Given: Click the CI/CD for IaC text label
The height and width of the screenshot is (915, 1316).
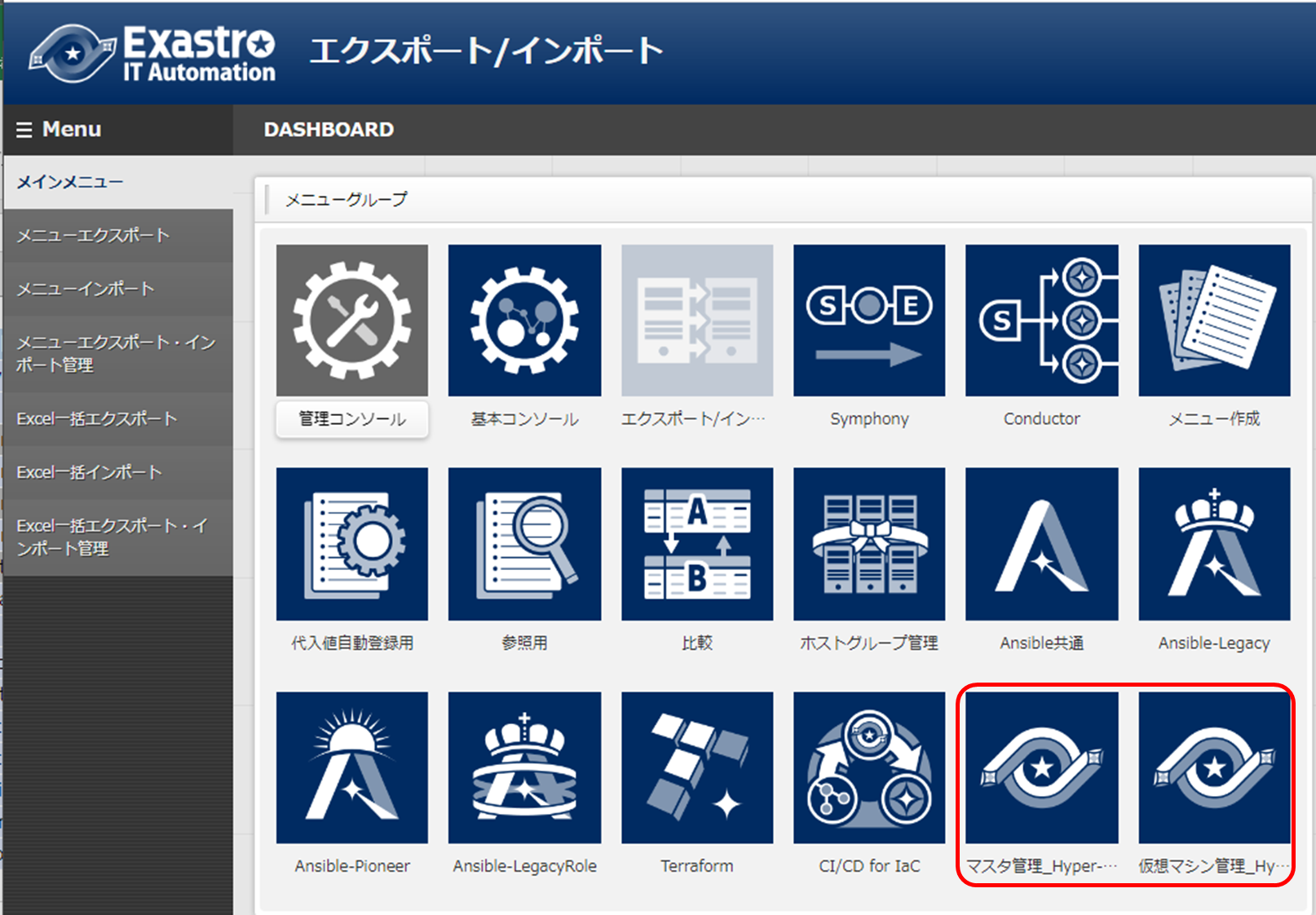Looking at the screenshot, I should [869, 866].
